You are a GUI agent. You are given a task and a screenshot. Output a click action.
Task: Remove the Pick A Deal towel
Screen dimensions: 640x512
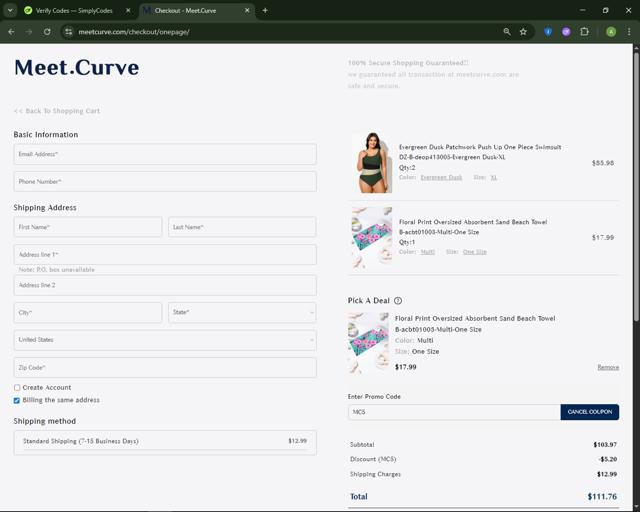[608, 367]
